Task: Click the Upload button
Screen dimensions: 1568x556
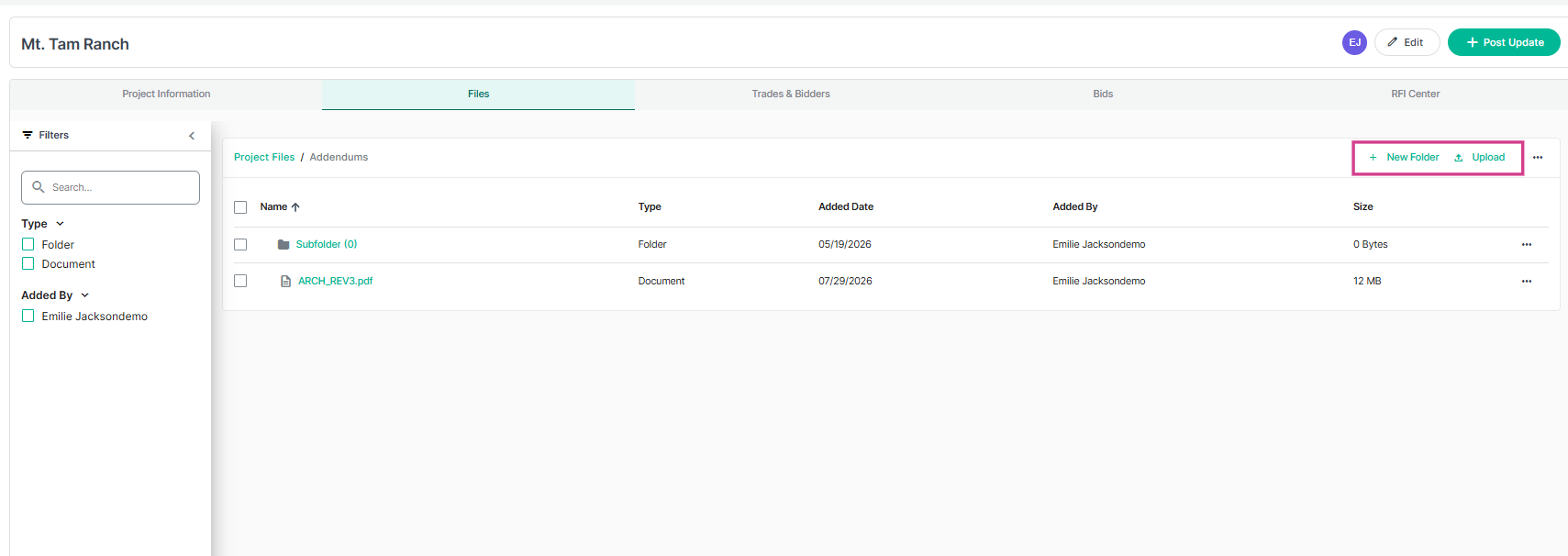Action: pyautogui.click(x=1480, y=158)
